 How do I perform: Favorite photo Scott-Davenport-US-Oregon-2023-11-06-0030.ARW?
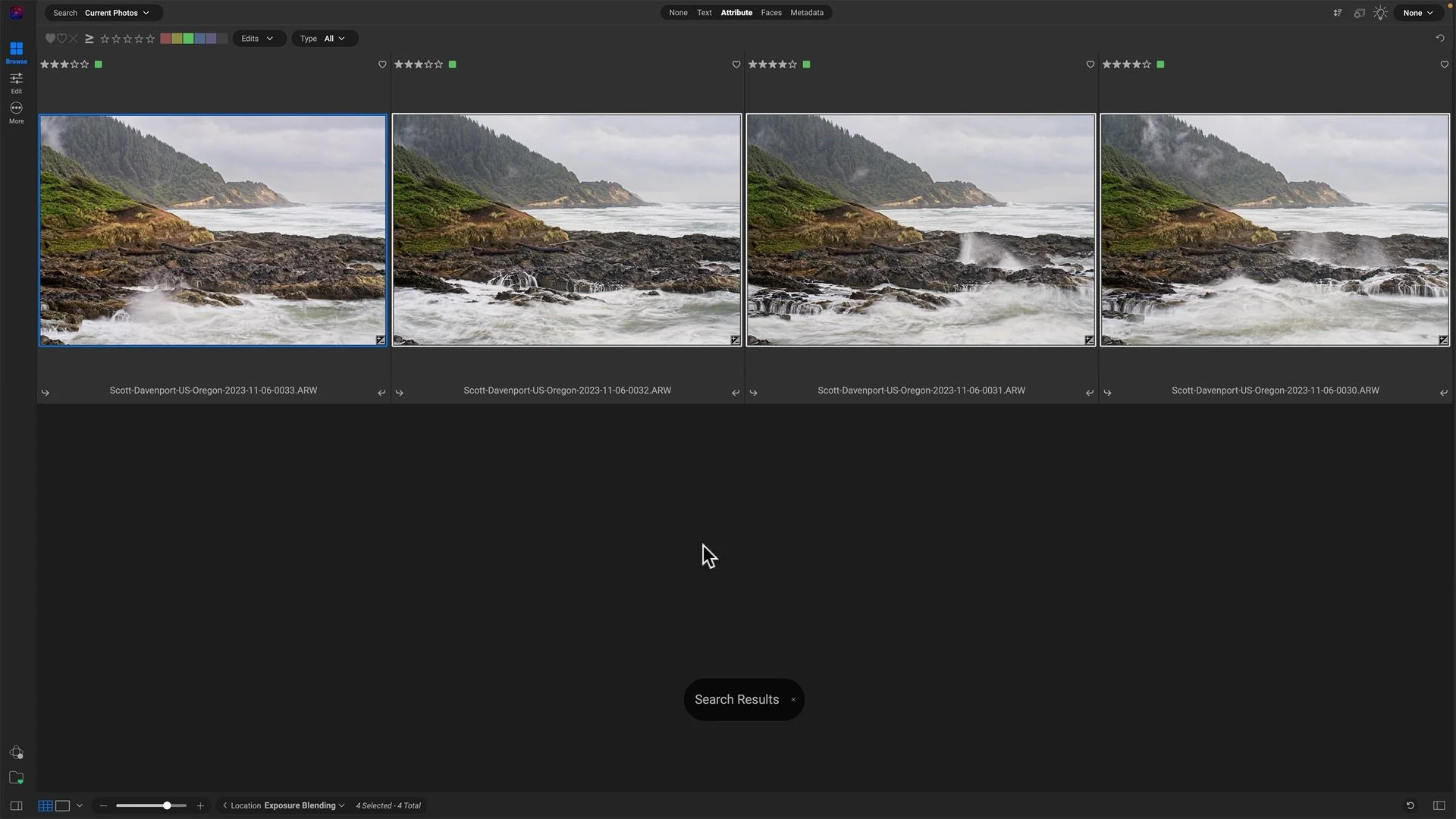point(1444,64)
